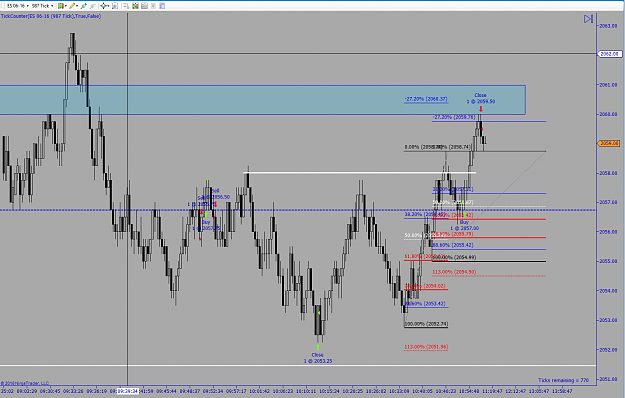Viewport: 625px width, 398px height.
Task: Select the 2062.00 price marker on axis
Action: click(609, 54)
